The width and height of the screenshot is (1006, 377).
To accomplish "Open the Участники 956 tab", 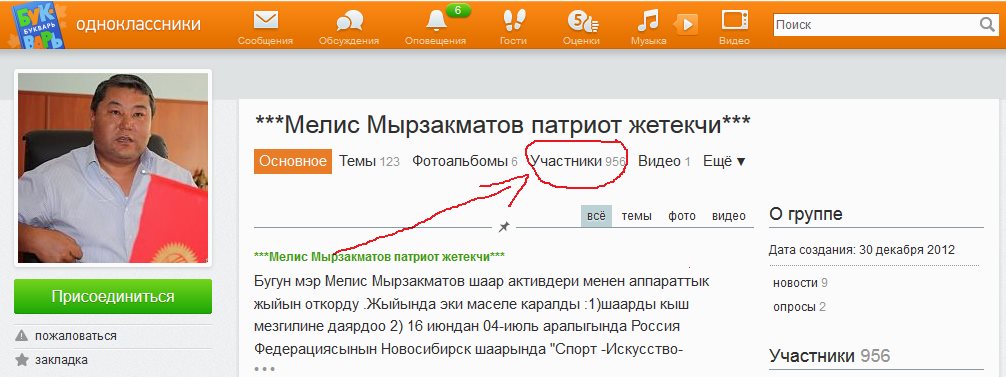I will click(x=577, y=162).
